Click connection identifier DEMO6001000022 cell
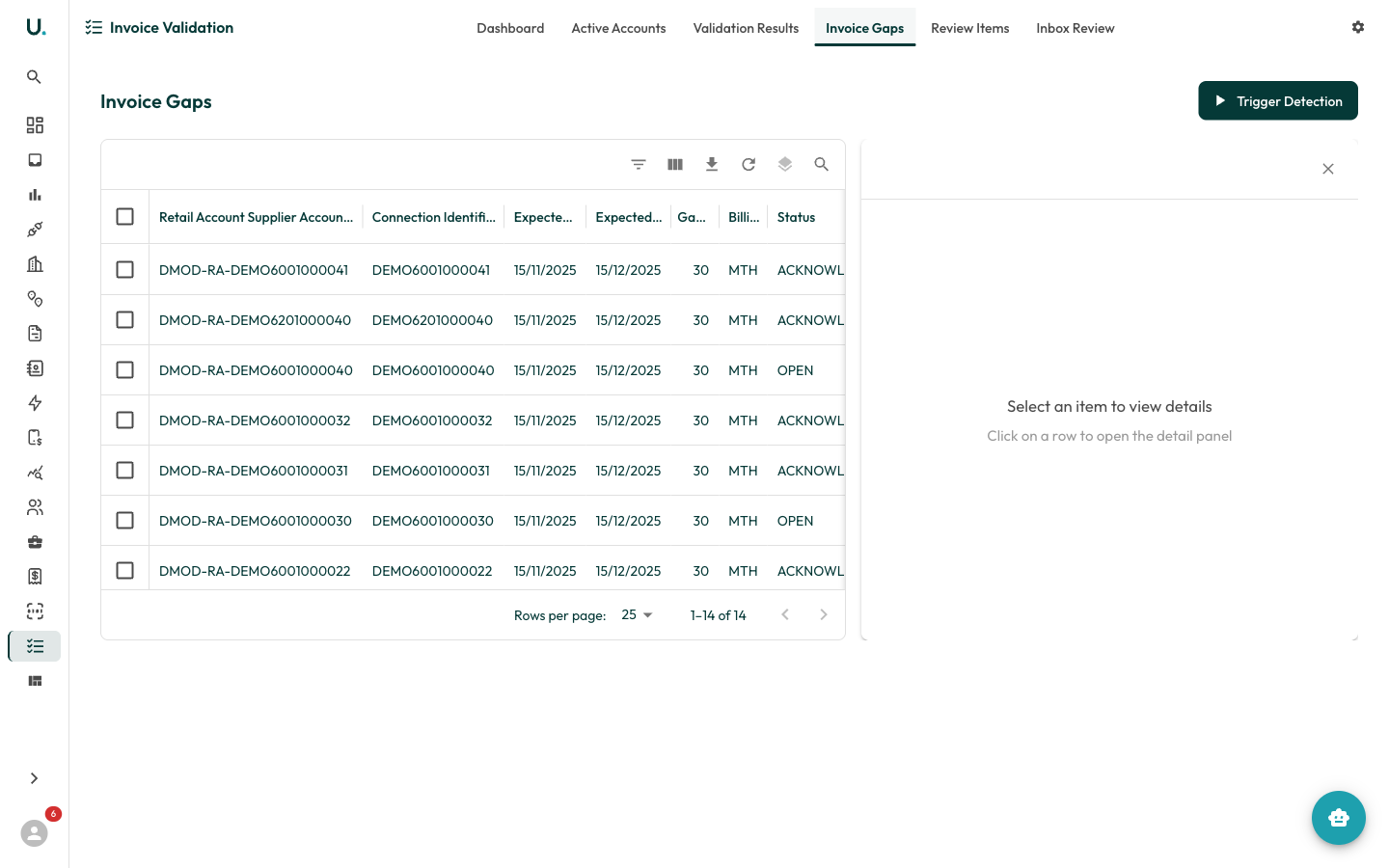Screen dimensions: 1389x868 click(432, 571)
